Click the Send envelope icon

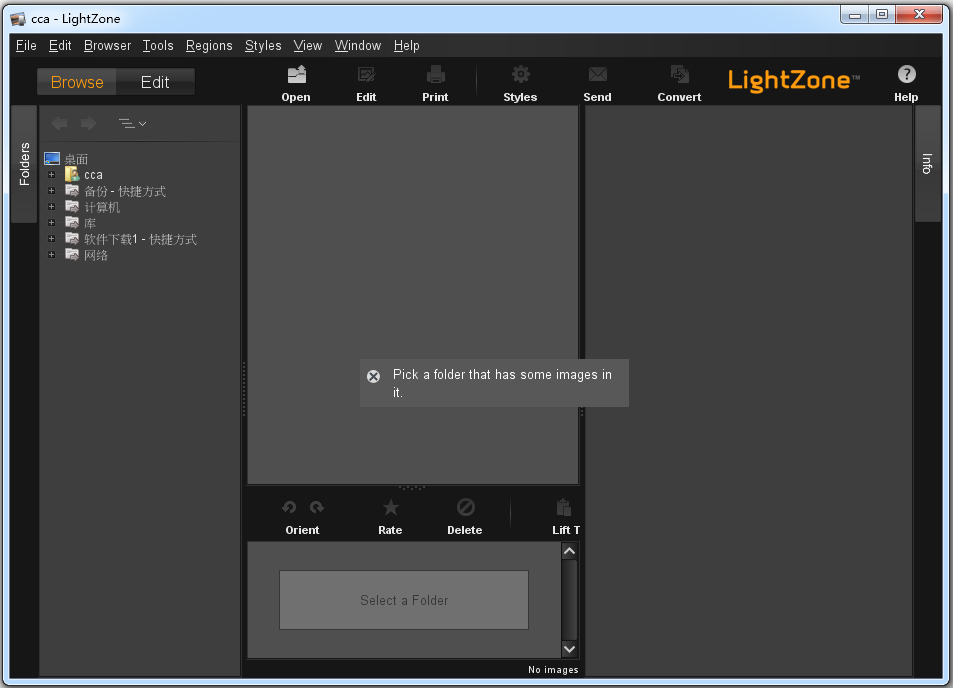[x=597, y=75]
